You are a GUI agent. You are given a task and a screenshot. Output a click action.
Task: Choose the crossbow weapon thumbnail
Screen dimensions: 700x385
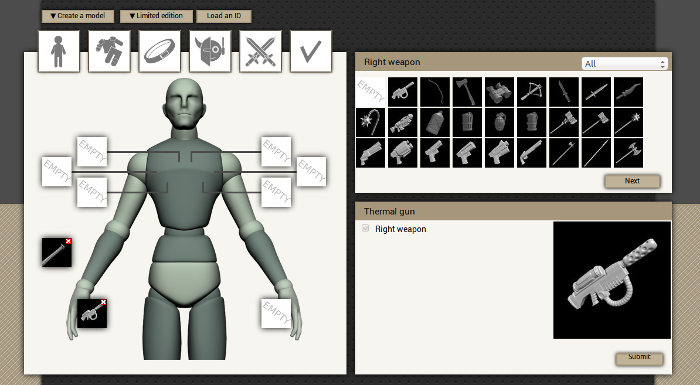(532, 92)
